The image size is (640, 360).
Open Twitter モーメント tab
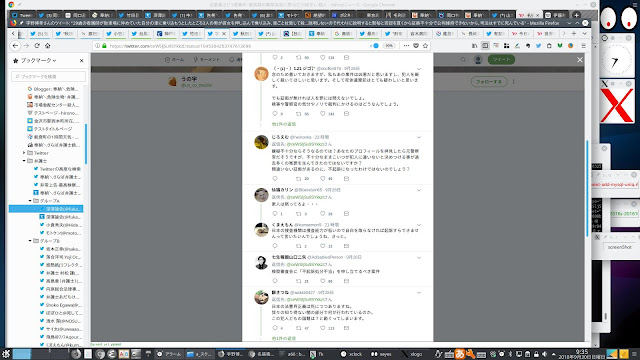207,60
